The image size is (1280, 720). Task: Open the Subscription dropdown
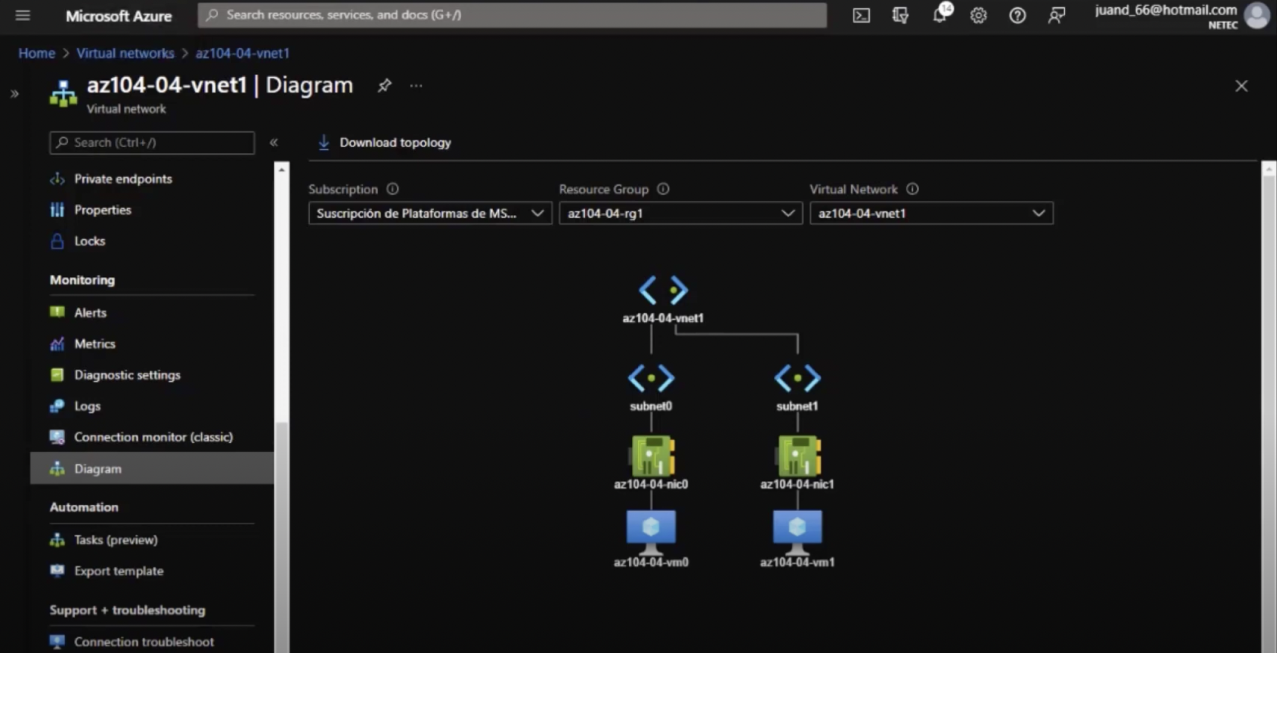pos(429,213)
